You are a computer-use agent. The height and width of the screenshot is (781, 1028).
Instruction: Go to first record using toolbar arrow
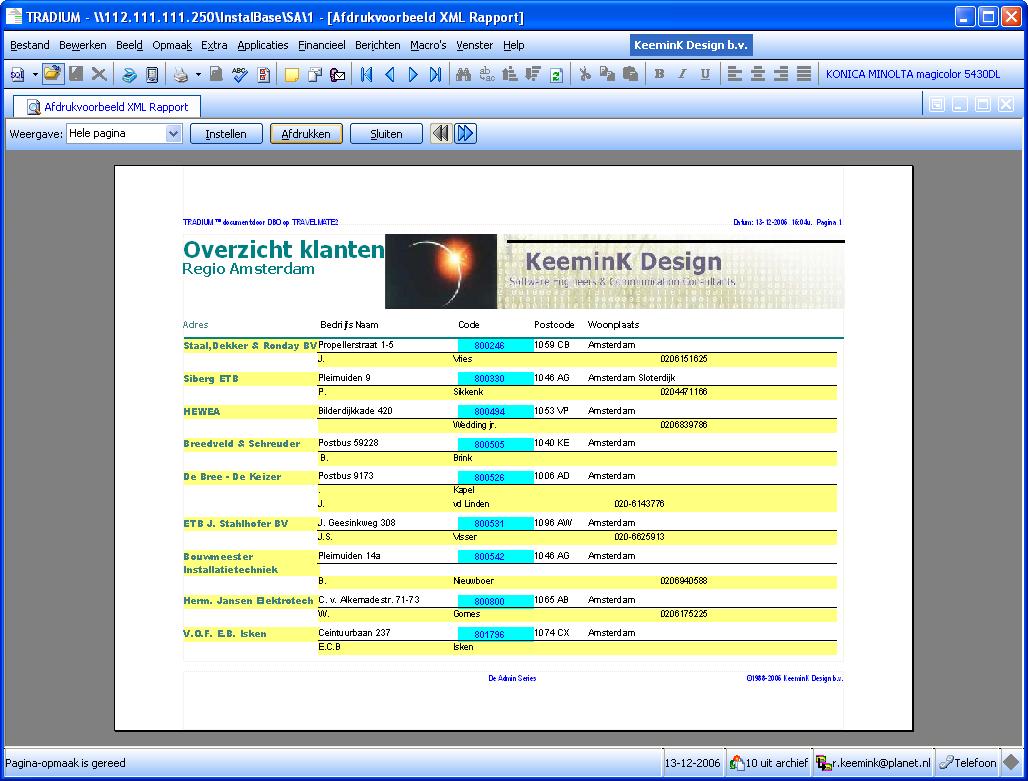367,74
